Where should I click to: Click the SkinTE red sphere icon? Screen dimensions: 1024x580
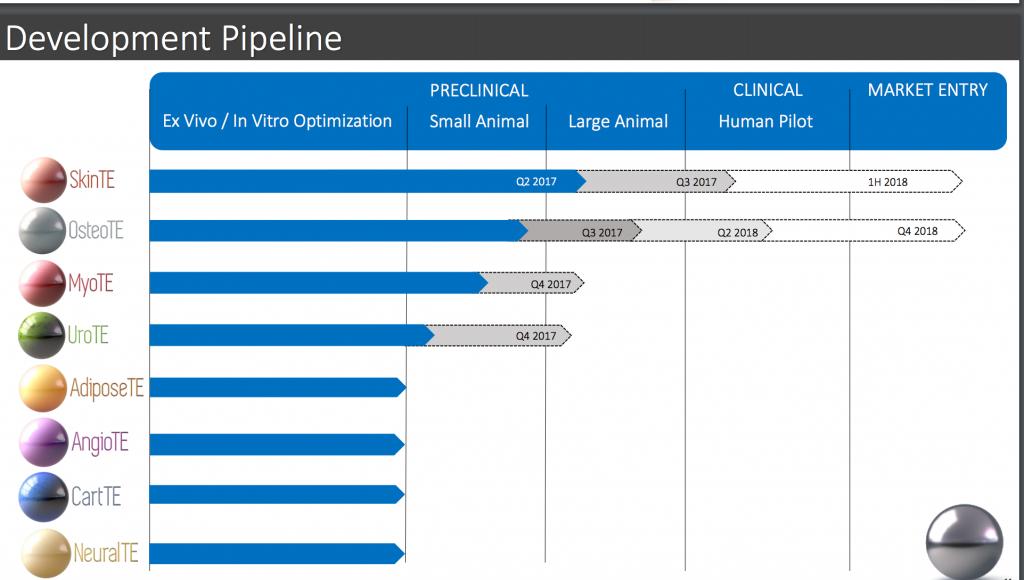click(x=44, y=180)
